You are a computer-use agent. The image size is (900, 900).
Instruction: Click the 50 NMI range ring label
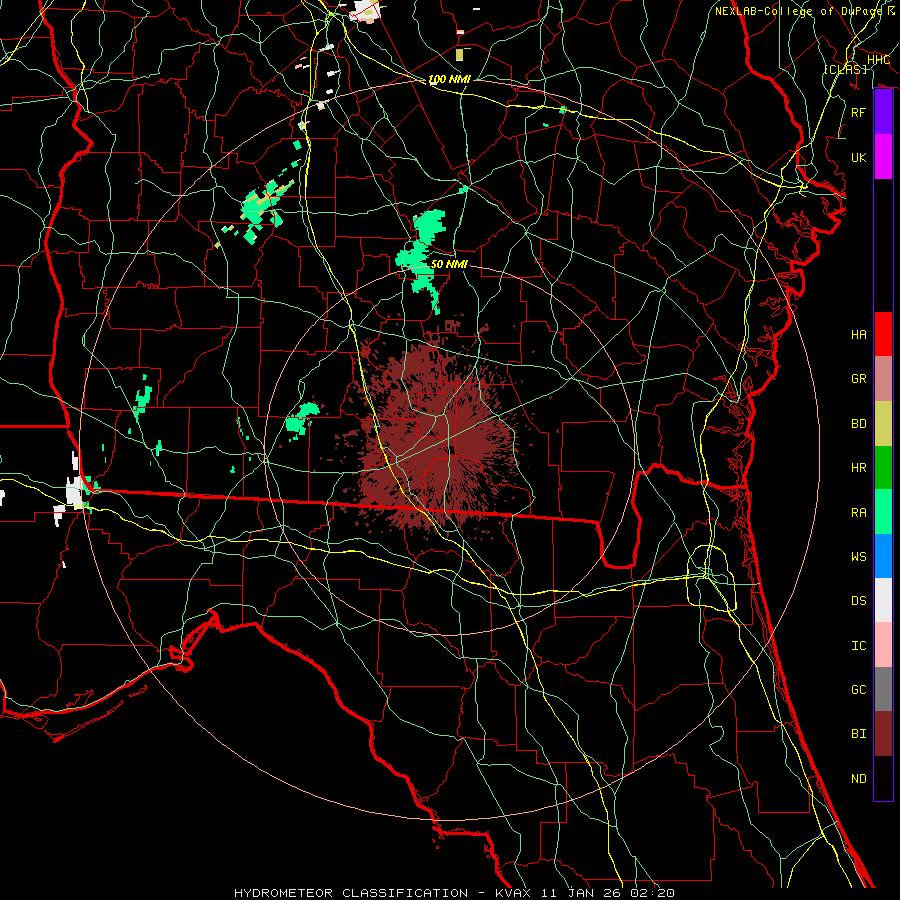(449, 264)
